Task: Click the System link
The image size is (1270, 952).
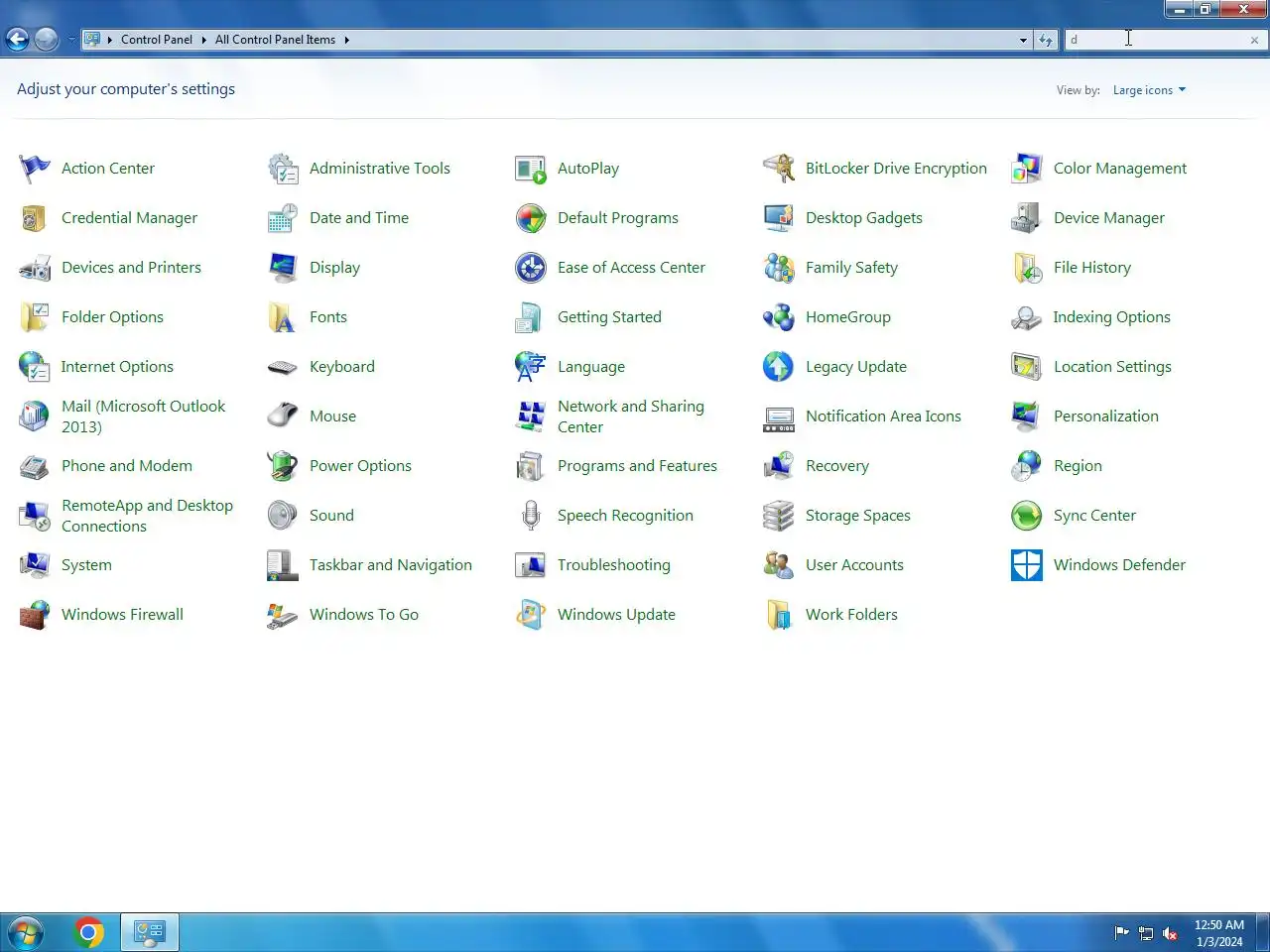Action: pyautogui.click(x=86, y=565)
